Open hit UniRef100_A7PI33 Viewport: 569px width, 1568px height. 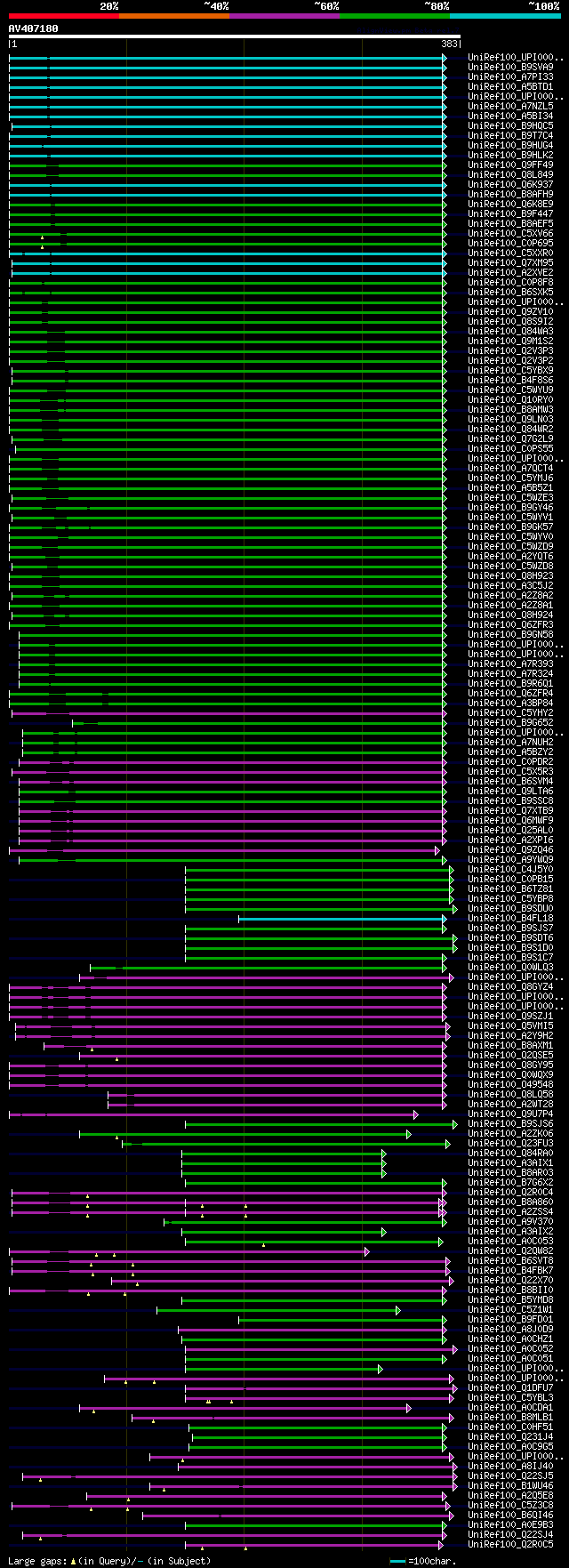click(x=510, y=76)
